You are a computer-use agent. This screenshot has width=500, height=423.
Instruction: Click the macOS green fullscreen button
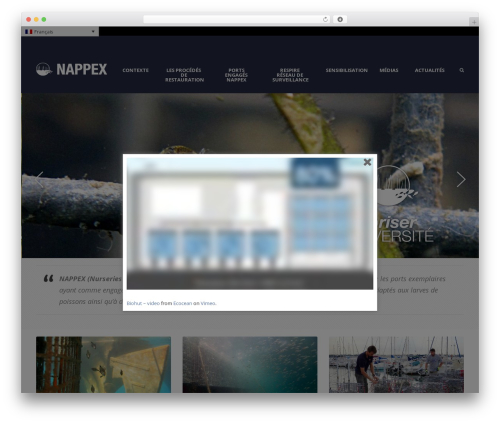click(x=44, y=19)
